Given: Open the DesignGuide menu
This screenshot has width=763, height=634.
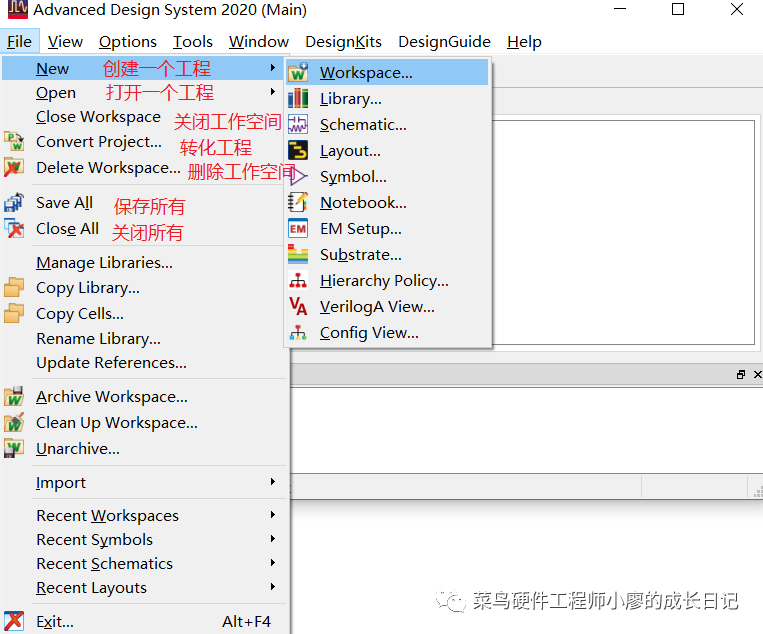Looking at the screenshot, I should [x=444, y=42].
